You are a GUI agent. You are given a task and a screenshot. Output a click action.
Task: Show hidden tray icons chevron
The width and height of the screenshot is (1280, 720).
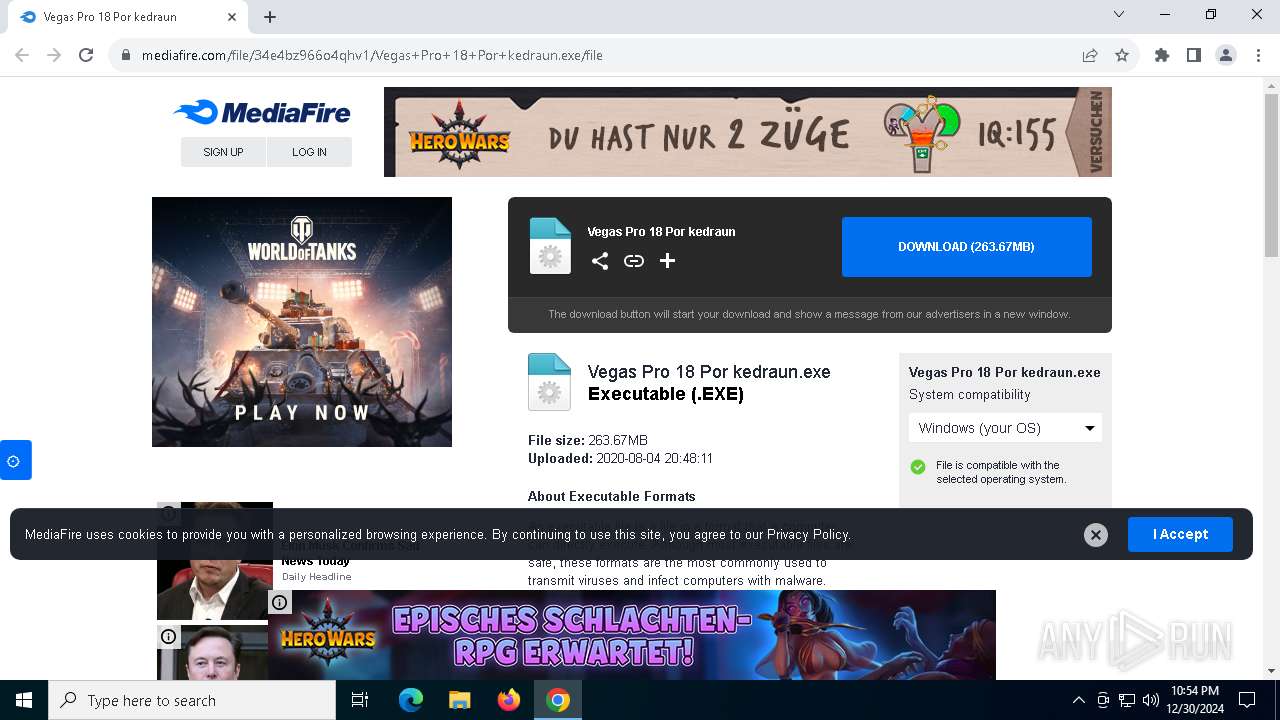click(x=1078, y=700)
